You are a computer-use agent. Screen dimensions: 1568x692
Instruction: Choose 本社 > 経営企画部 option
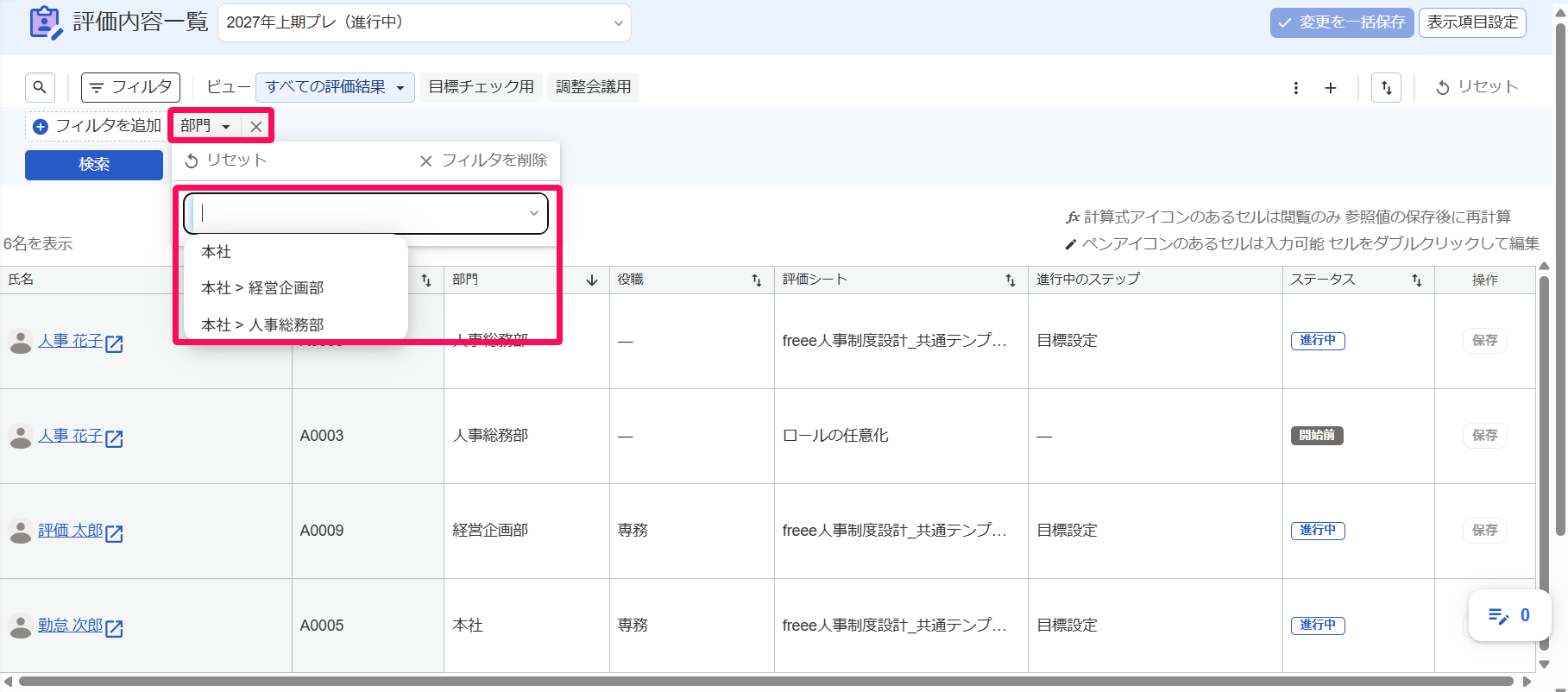(296, 288)
